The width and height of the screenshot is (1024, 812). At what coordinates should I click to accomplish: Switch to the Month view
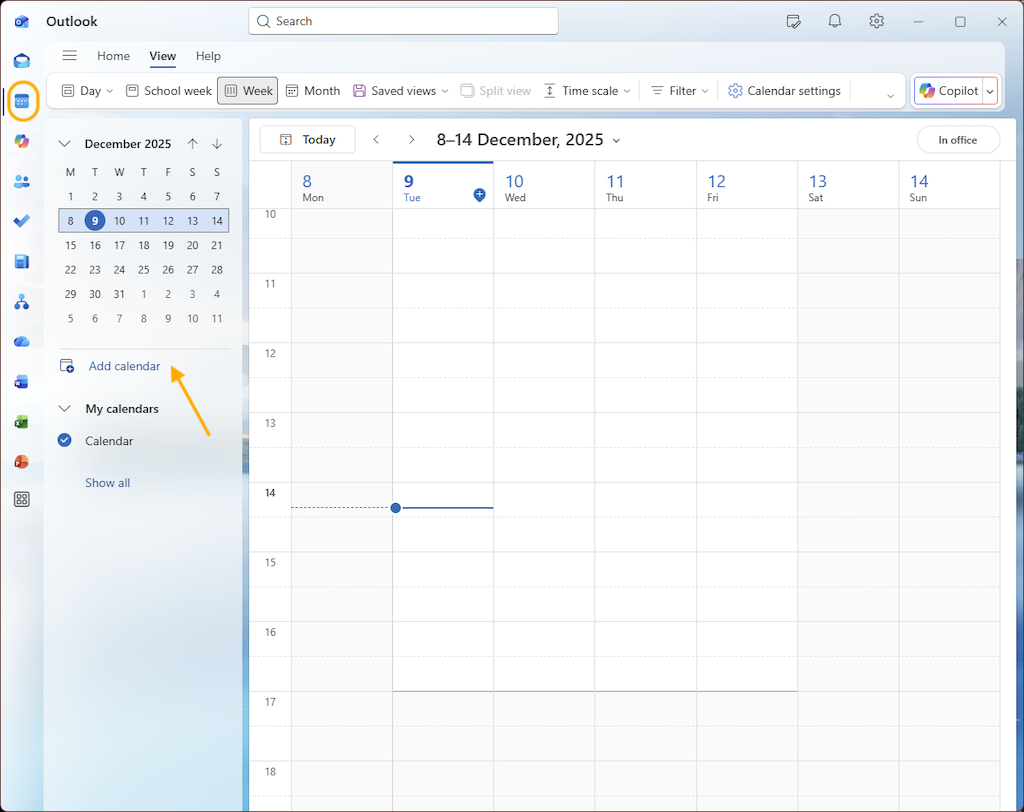pos(312,91)
